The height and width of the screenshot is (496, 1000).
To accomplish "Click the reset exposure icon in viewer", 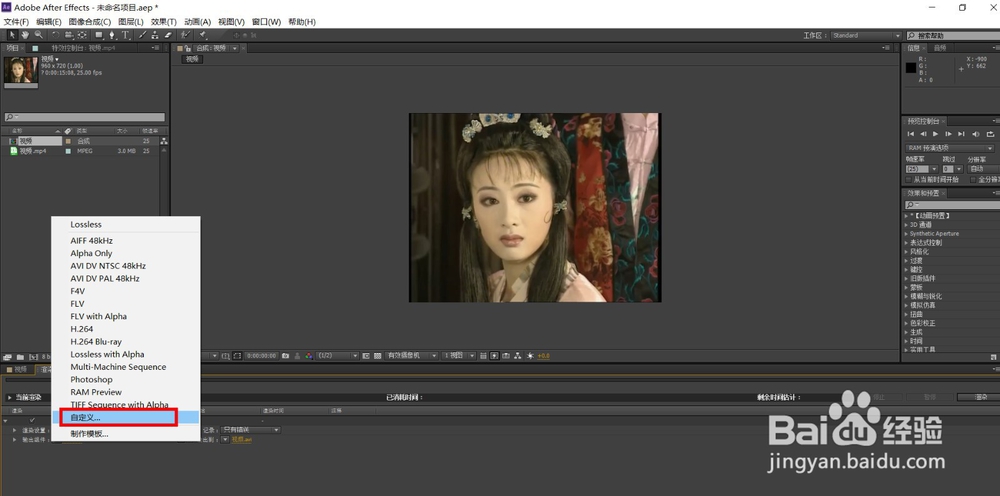I will pos(530,356).
